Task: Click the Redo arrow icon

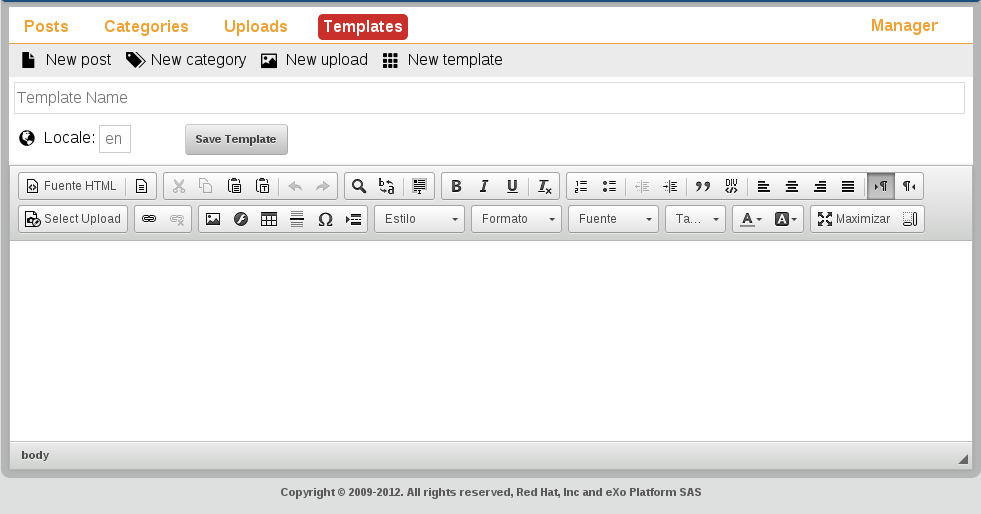Action: pos(322,186)
